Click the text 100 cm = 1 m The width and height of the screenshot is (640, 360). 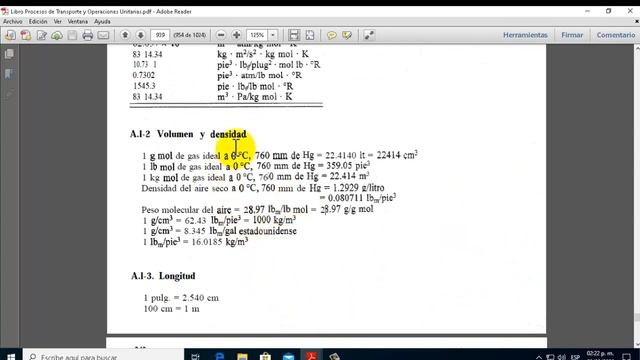click(171, 309)
